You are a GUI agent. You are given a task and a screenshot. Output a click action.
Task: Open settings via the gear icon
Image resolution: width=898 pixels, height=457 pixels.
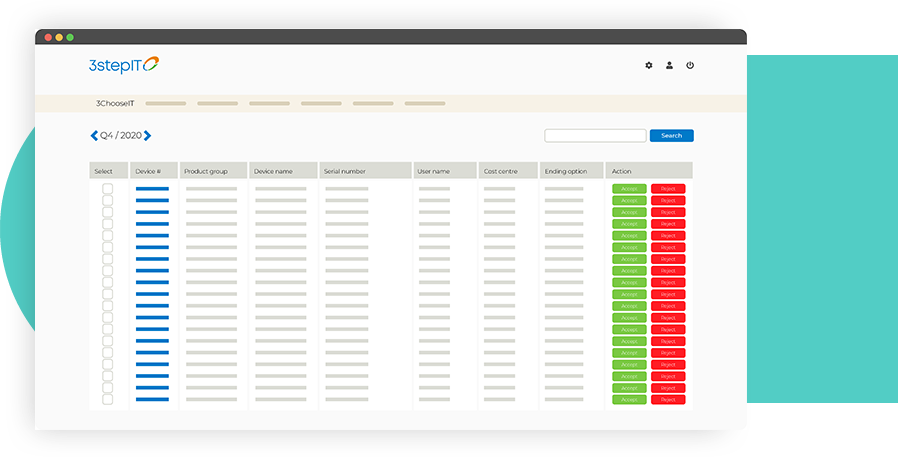tap(648, 65)
